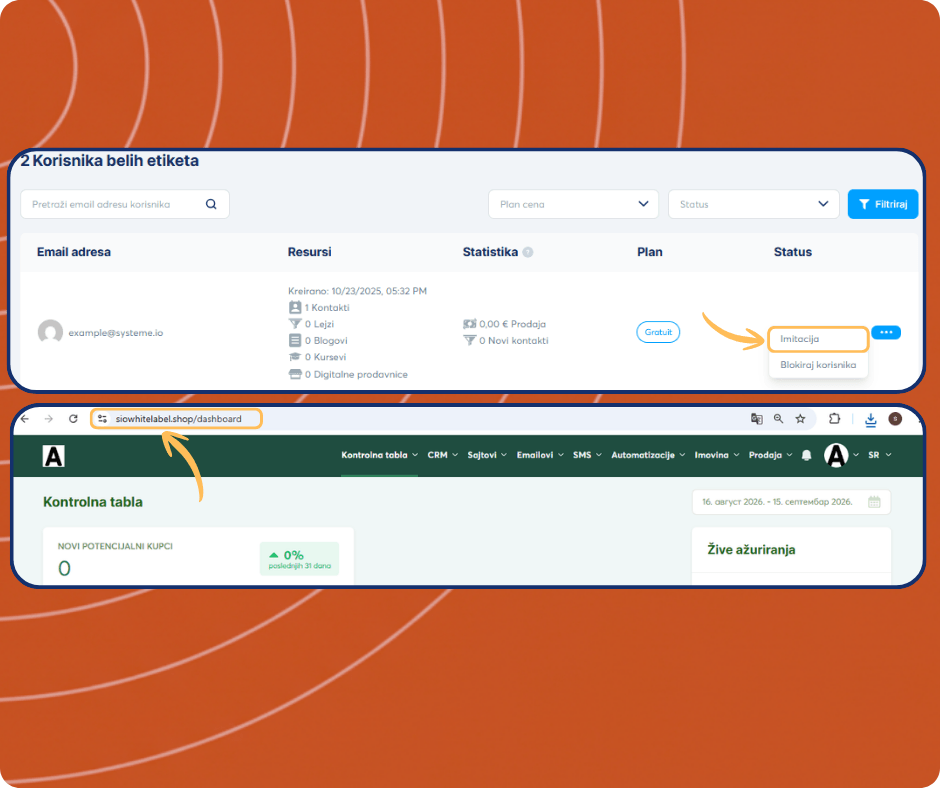Screen dimensions: 940x788
Task: Click the Plan column header
Action: [x=649, y=252]
